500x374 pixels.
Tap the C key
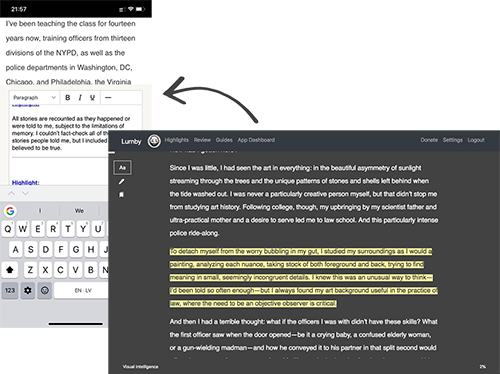click(x=60, y=270)
